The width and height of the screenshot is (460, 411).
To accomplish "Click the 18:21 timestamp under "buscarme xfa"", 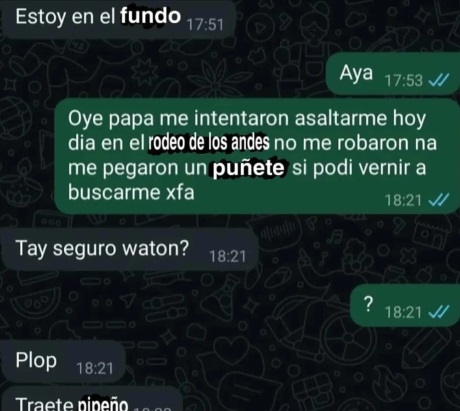I will [x=403, y=200].
